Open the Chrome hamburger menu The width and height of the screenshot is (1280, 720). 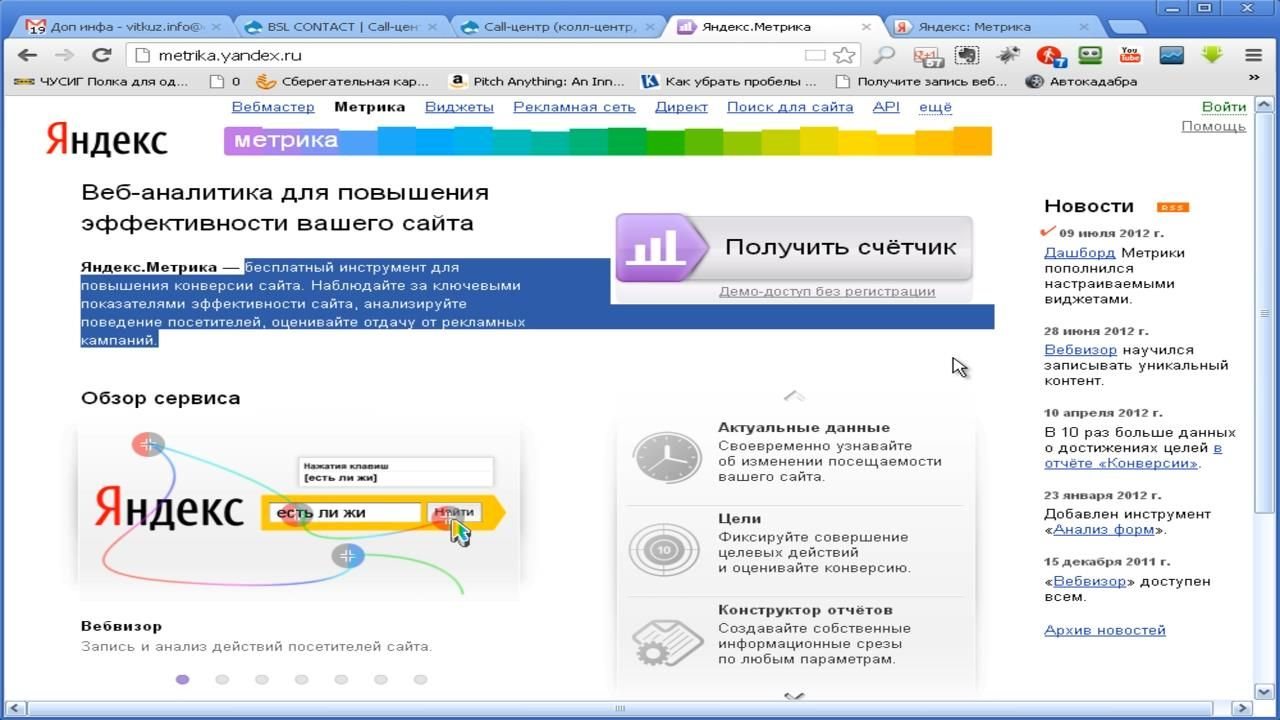pyautogui.click(x=1253, y=55)
